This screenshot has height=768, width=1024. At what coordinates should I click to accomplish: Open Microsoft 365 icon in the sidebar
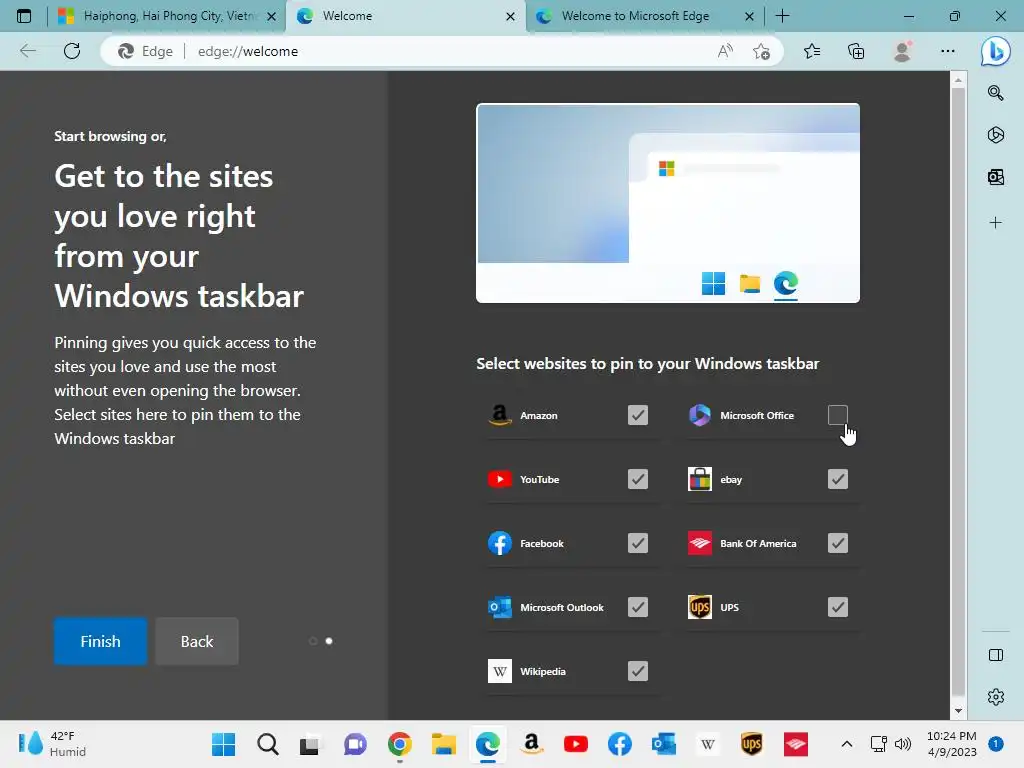[x=995, y=135]
